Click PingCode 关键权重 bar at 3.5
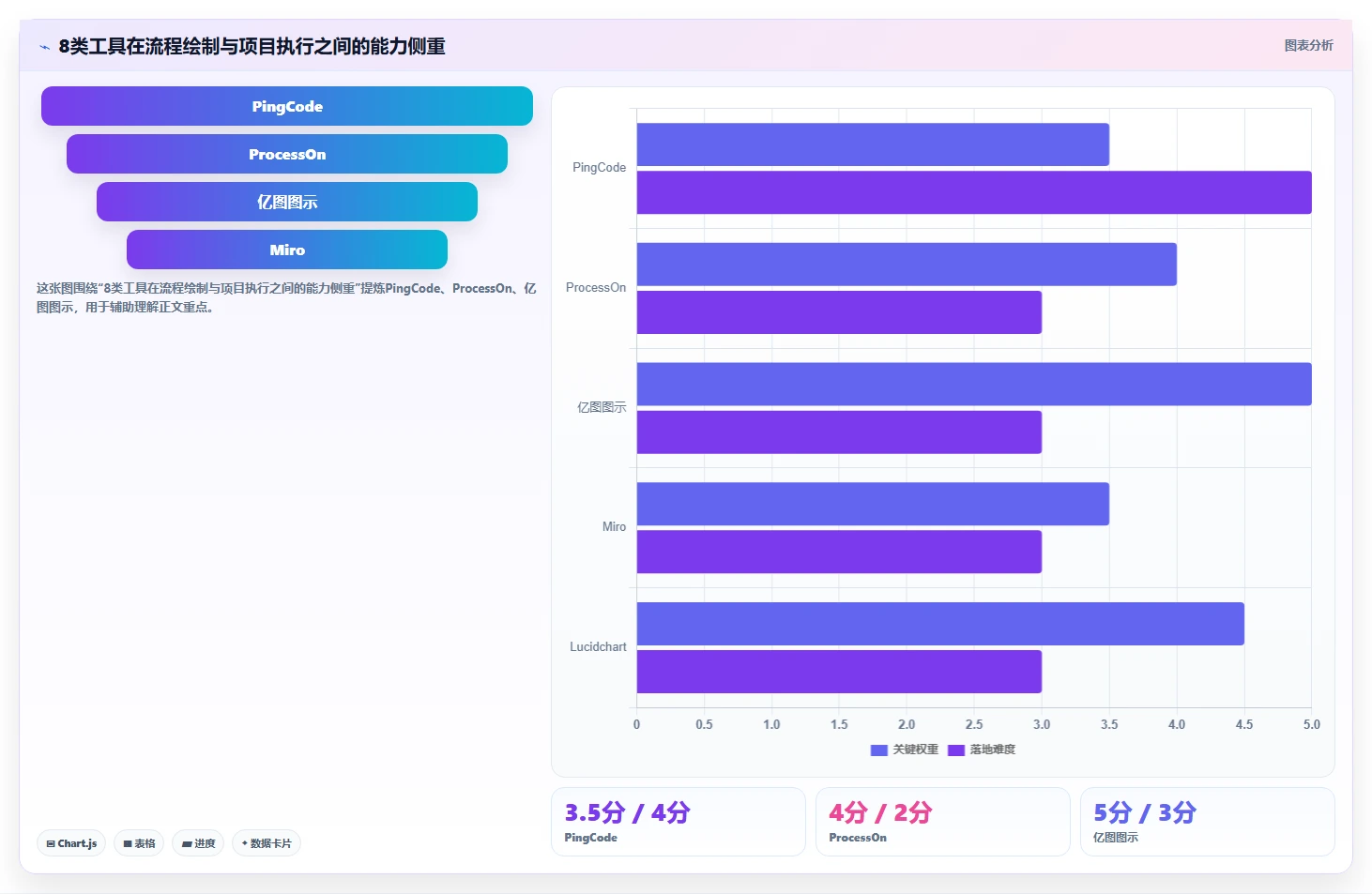 pyautogui.click(x=873, y=144)
